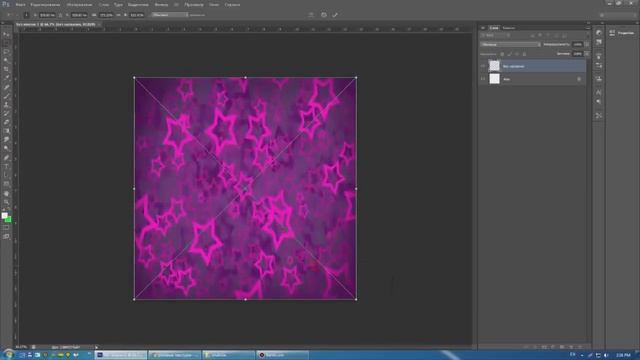Toggle lock all icon in Layers panel
Viewport: 640px width, 360px height.
(524, 54)
